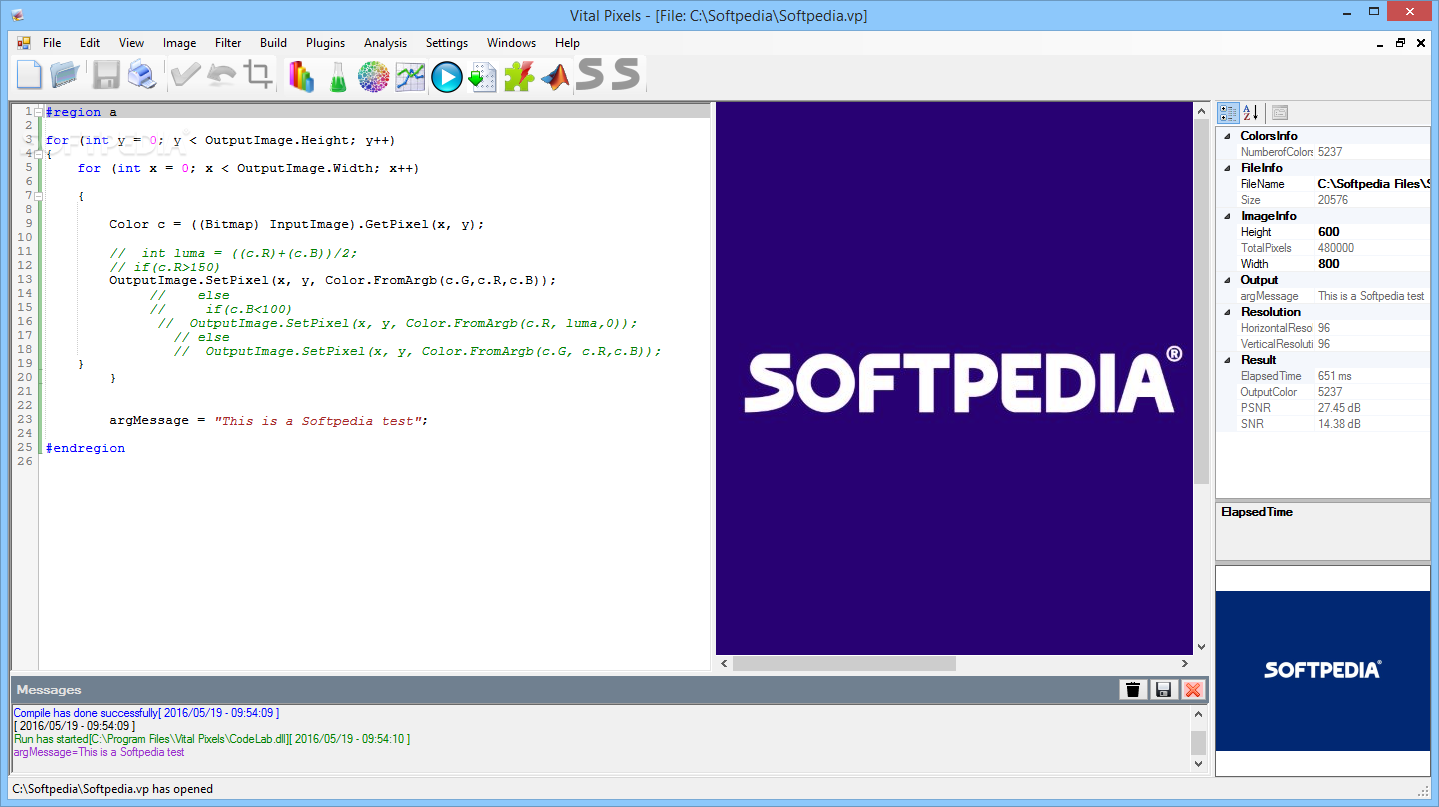The image size is (1439, 807).
Task: Select the Width value 800
Action: (x=1328, y=264)
